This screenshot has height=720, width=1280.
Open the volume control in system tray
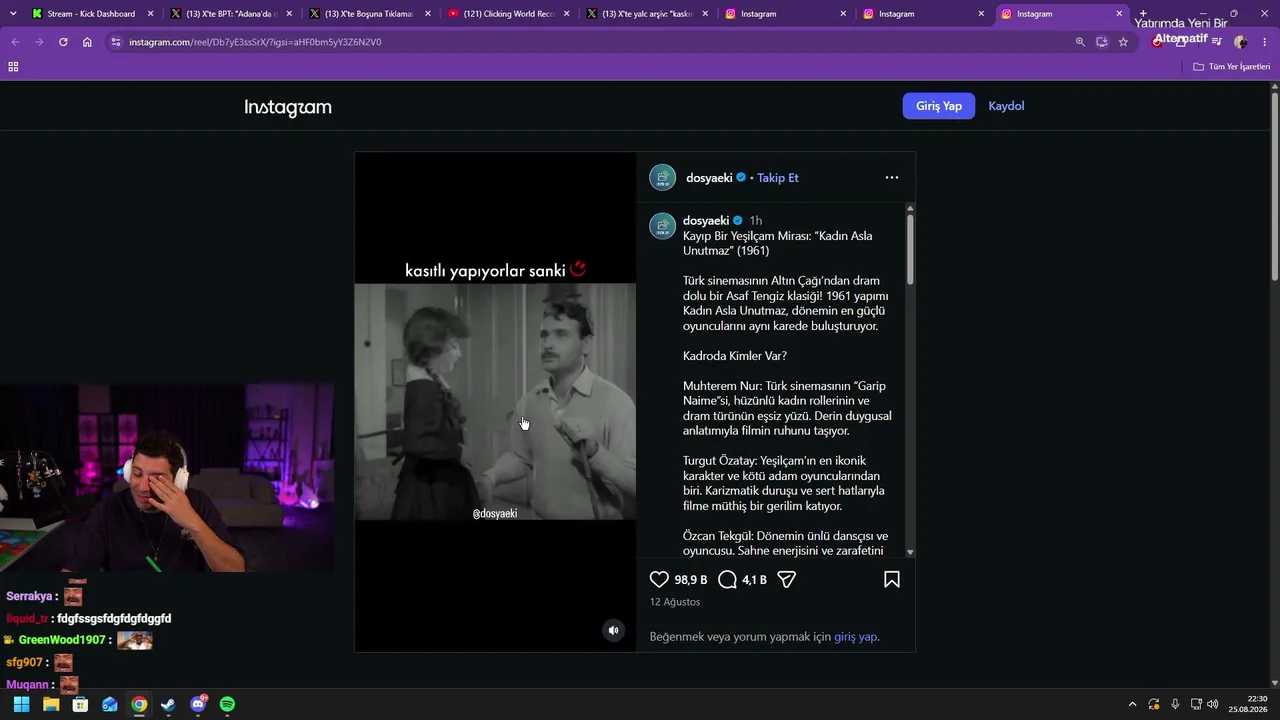(1213, 704)
